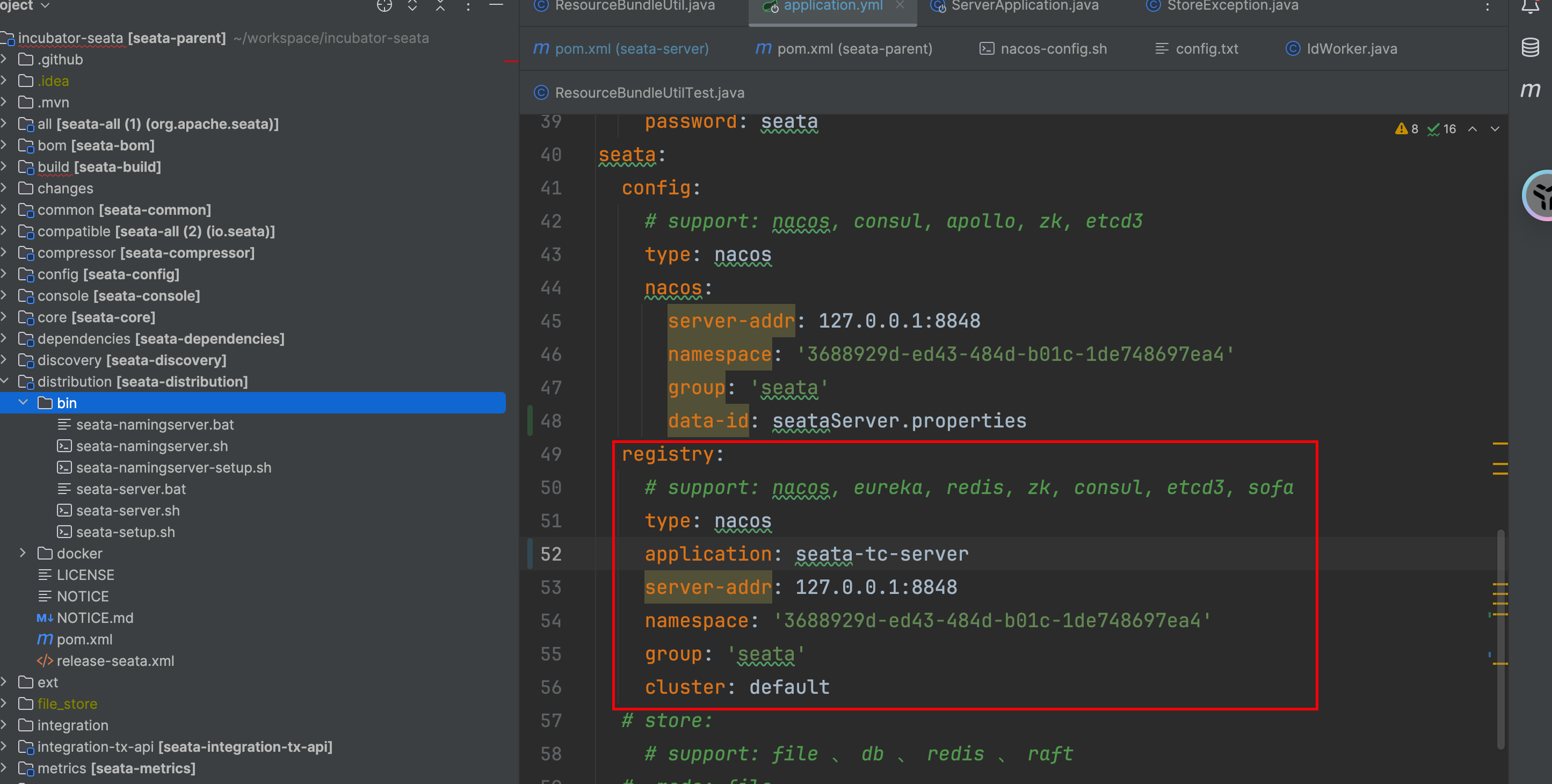Click the typo indicator showing 16
Image resolution: width=1552 pixels, height=784 pixels.
click(x=1442, y=129)
